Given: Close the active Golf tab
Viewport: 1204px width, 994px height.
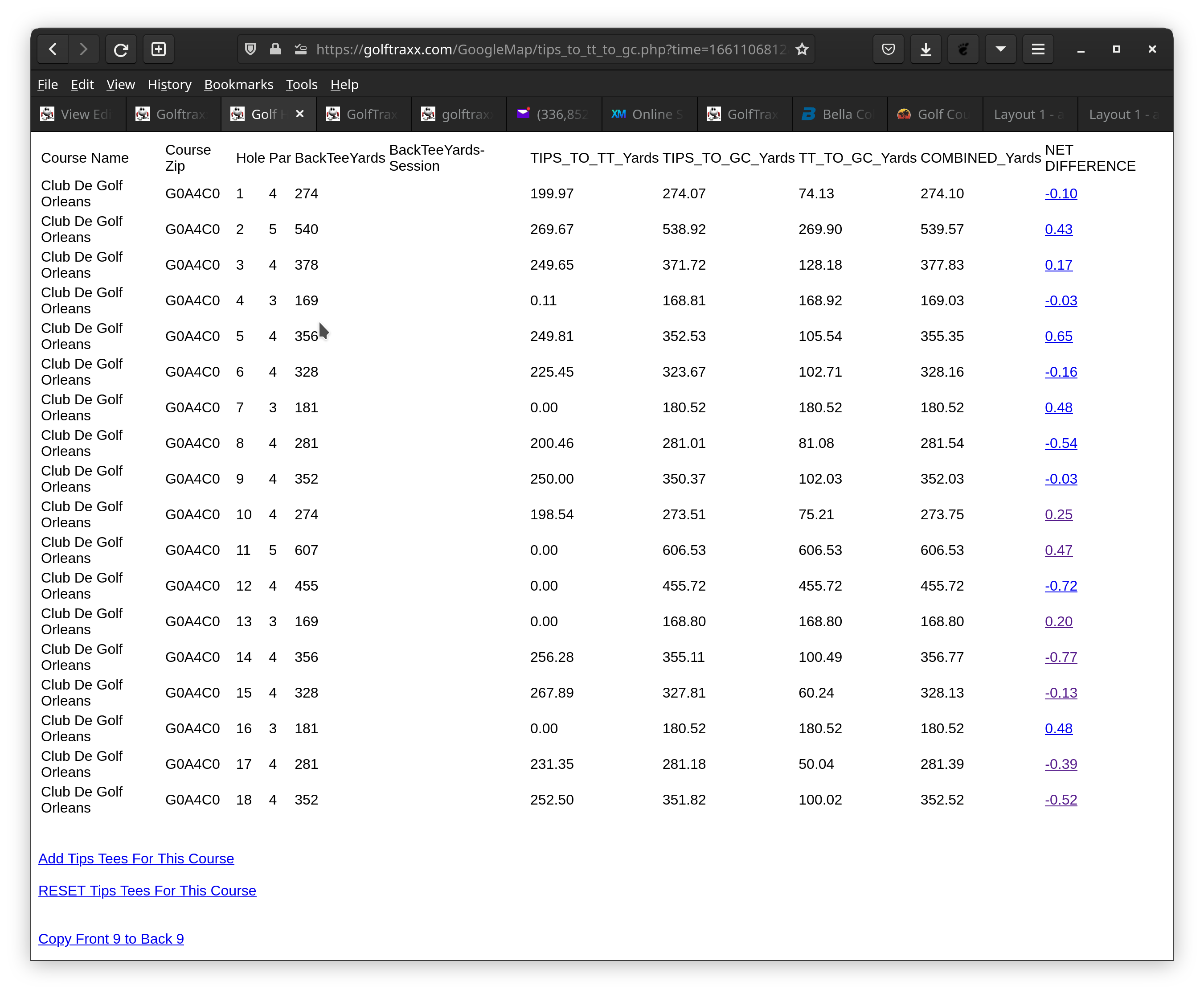Looking at the screenshot, I should [300, 115].
